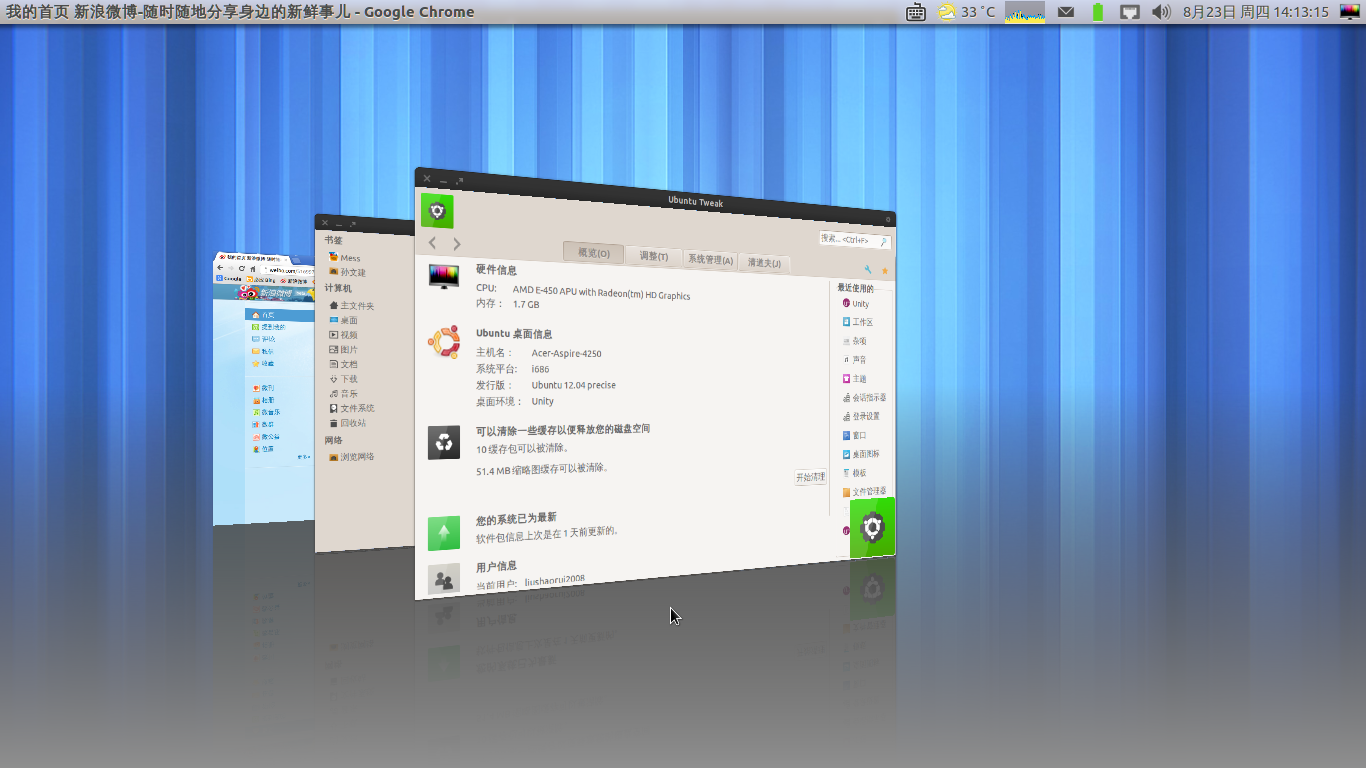Viewport: 1366px width, 768px height.
Task: Open 文档 in file manager sidebar
Action: click(343, 365)
